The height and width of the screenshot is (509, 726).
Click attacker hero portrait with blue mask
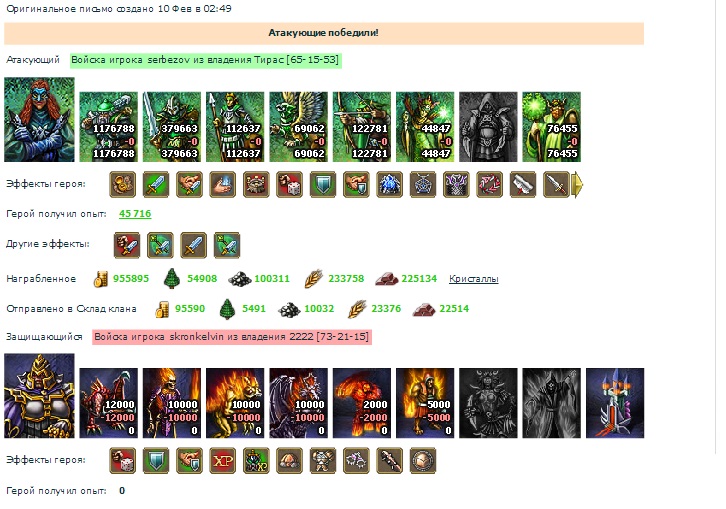click(39, 119)
